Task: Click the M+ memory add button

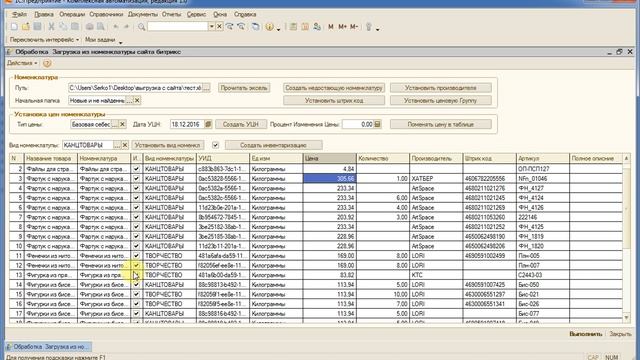Action: coord(342,27)
